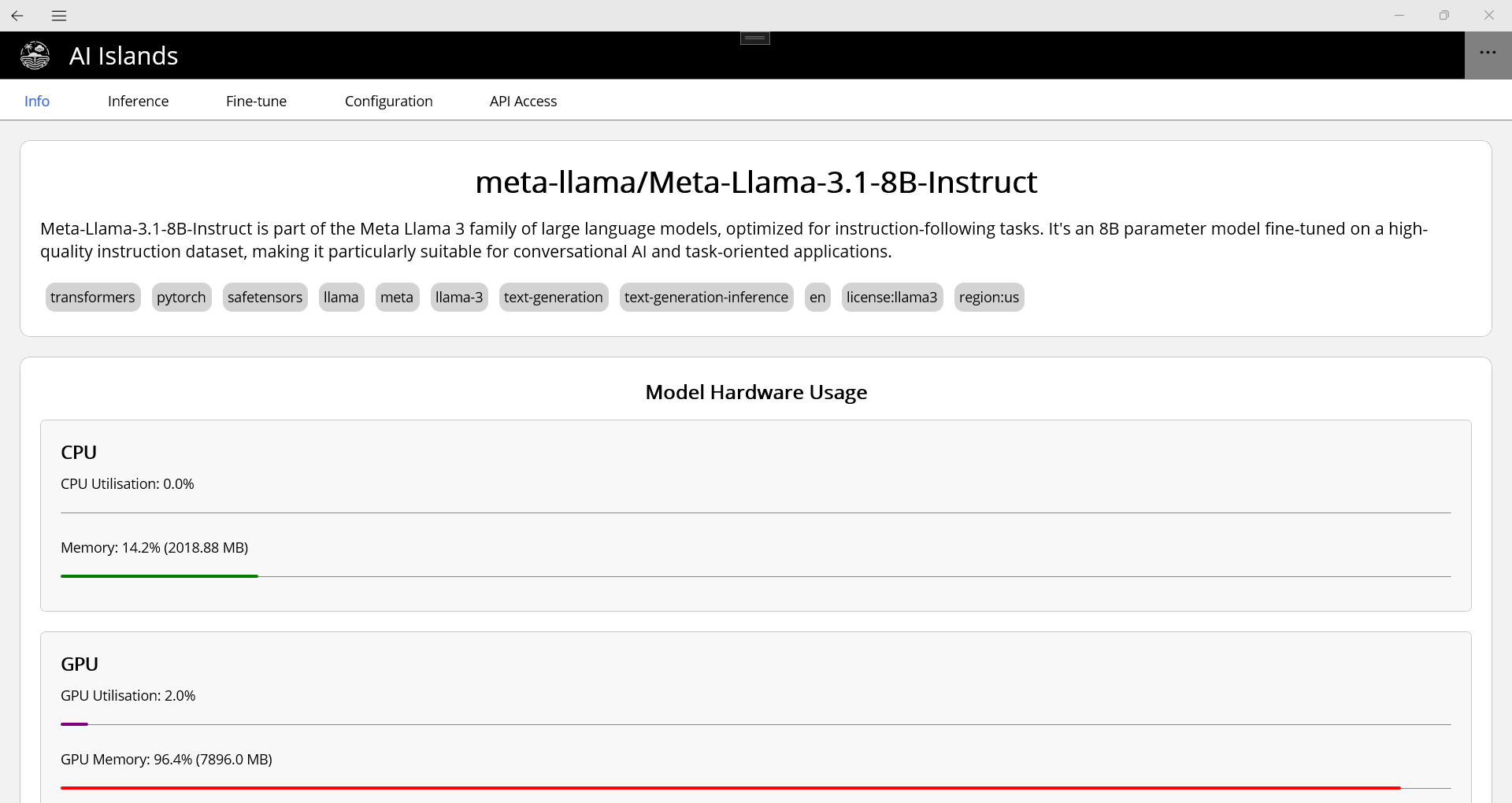Click the Model Hardware Usage heading

pos(756,392)
